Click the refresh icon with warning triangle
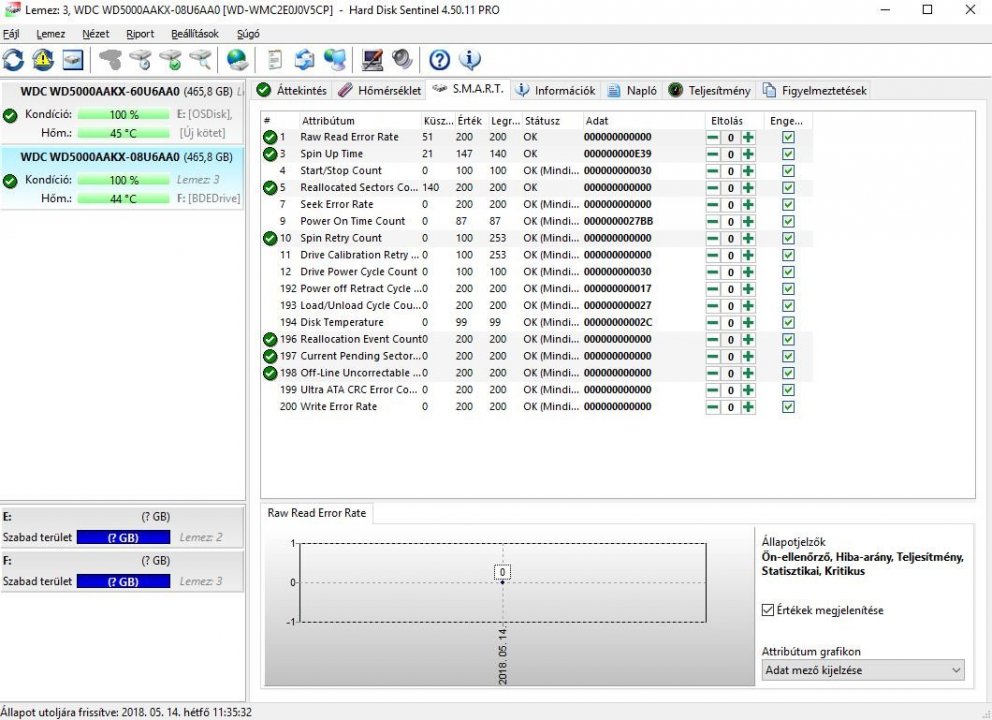The width and height of the screenshot is (992, 720). 43,60
